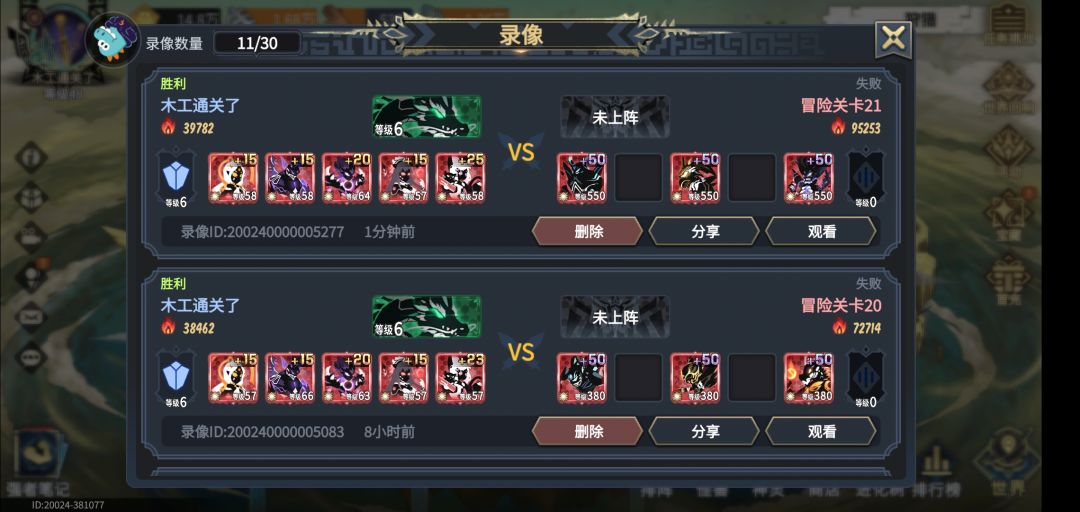Tap dark shield level 0 in first replay
Screen dimensions: 1080x512
coord(866,178)
